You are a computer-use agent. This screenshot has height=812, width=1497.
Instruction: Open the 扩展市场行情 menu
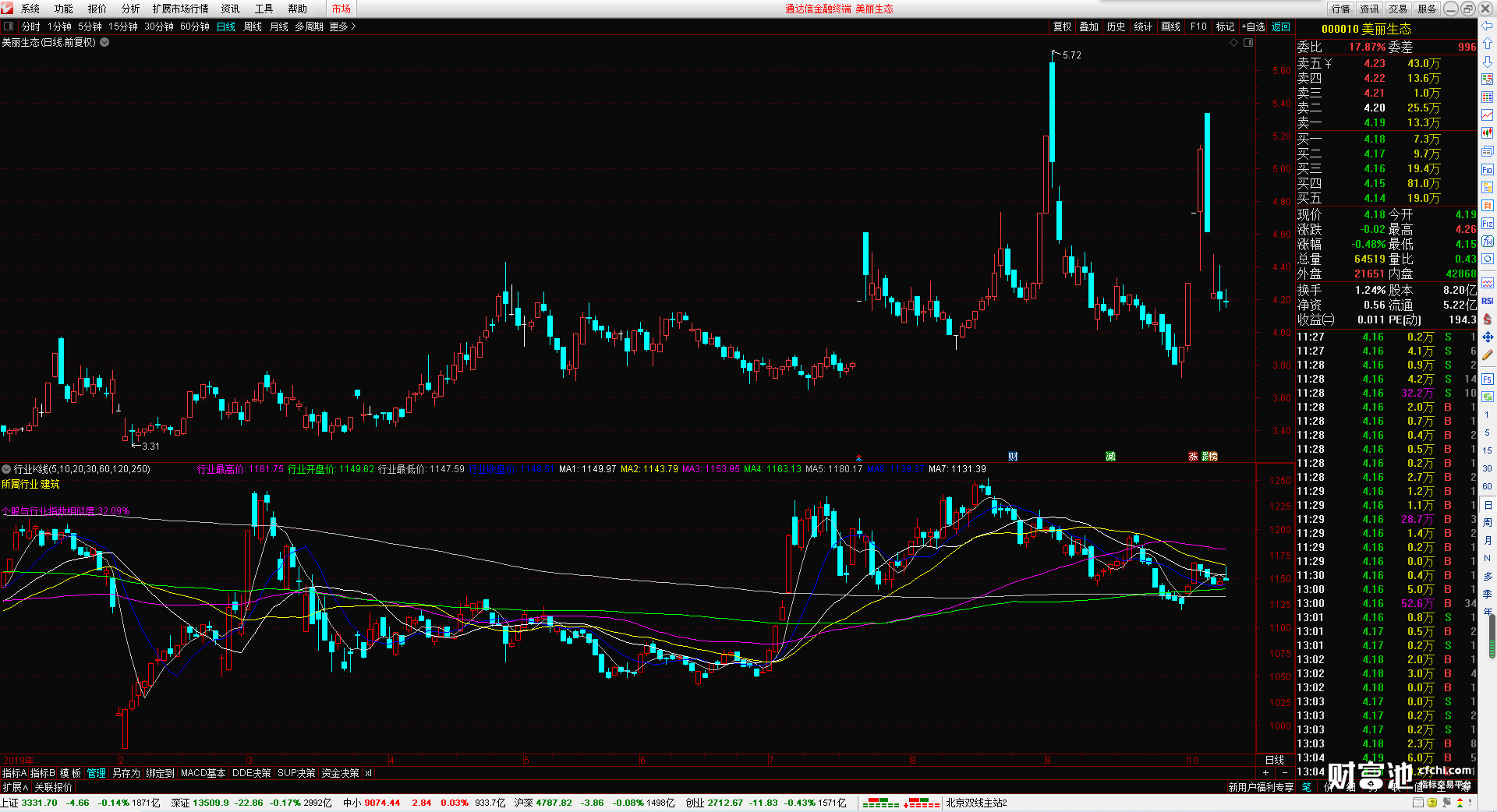180,9
